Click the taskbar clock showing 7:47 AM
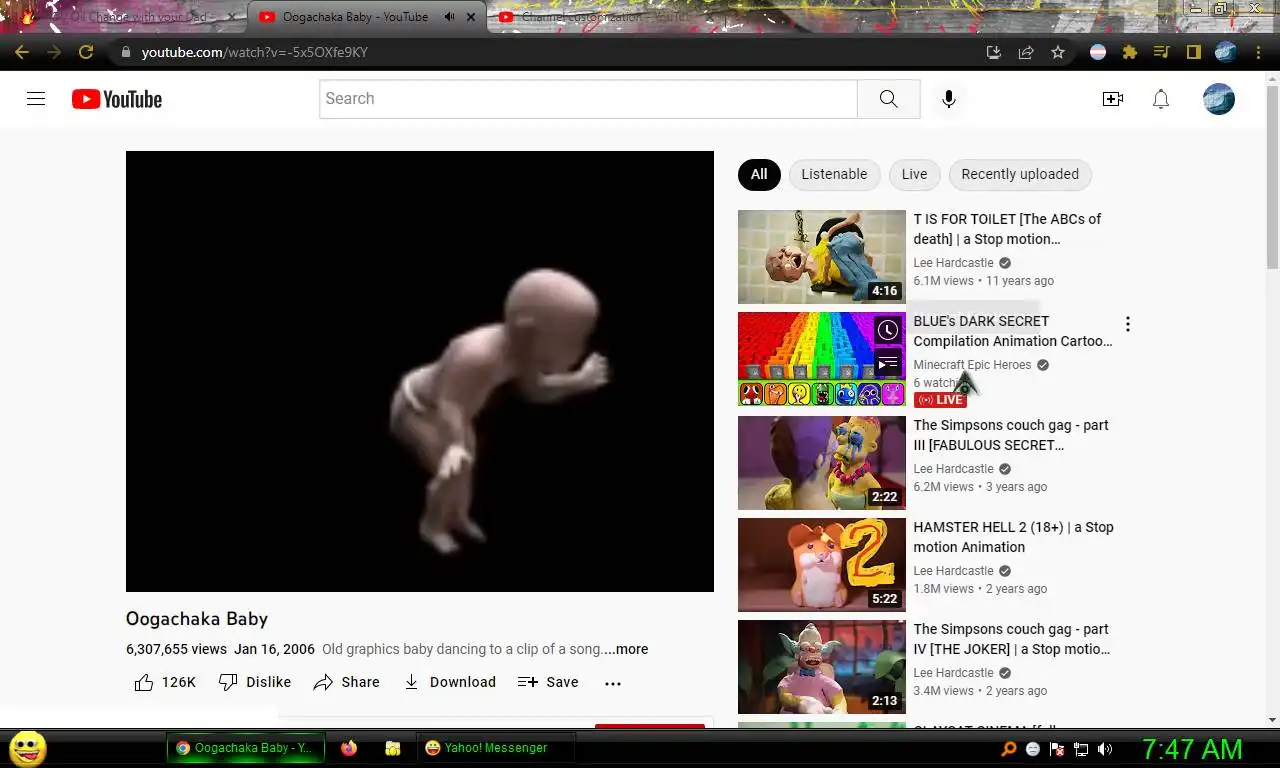This screenshot has height=768, width=1280. tap(1192, 749)
